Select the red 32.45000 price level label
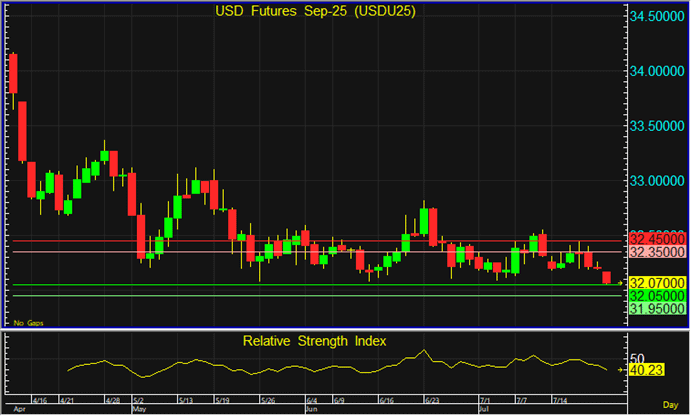The height and width of the screenshot is (416, 691). [657, 240]
